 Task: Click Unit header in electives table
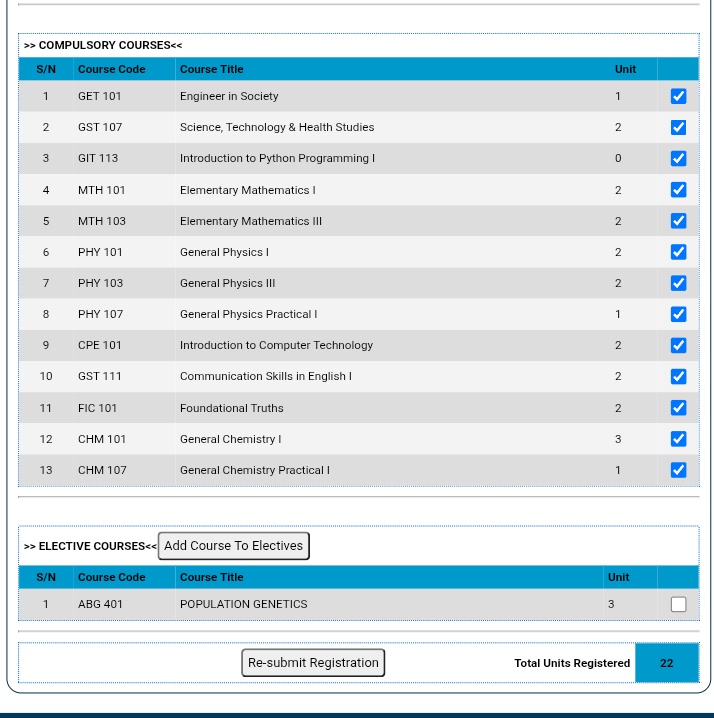[x=618, y=577]
